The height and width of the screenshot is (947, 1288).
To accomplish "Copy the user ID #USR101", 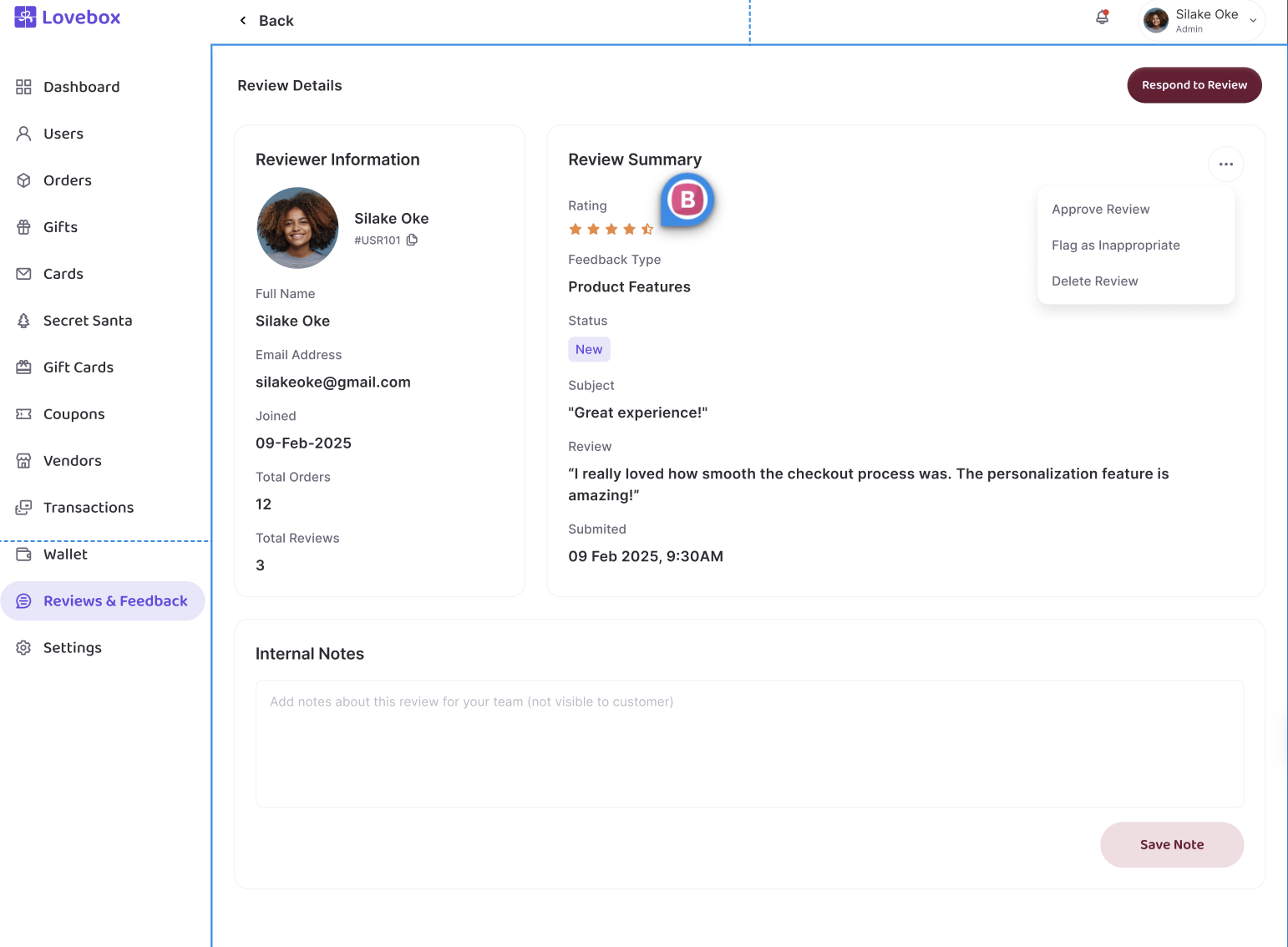I will point(412,240).
